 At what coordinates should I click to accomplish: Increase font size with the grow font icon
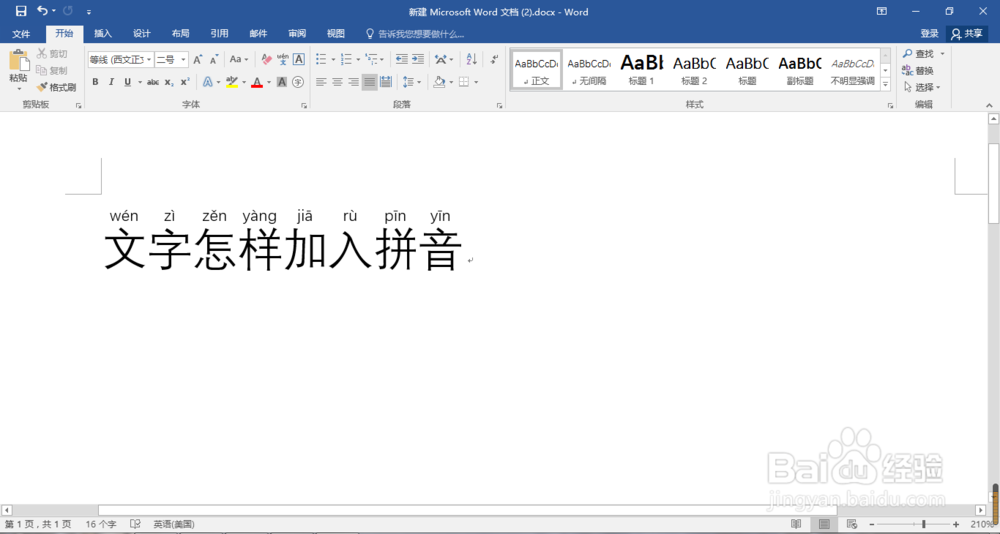[198, 59]
